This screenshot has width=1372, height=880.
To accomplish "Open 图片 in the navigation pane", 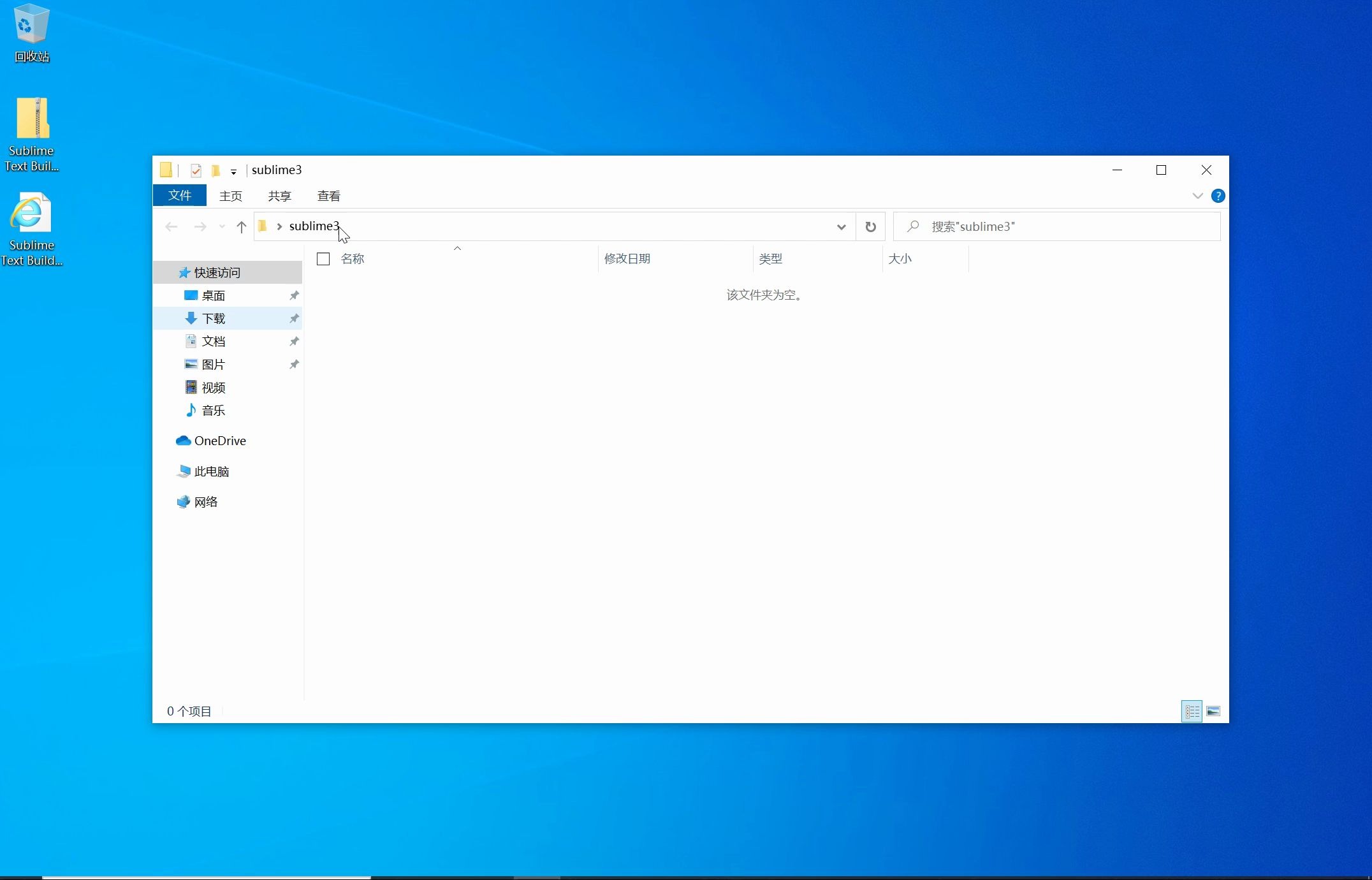I will click(x=228, y=364).
